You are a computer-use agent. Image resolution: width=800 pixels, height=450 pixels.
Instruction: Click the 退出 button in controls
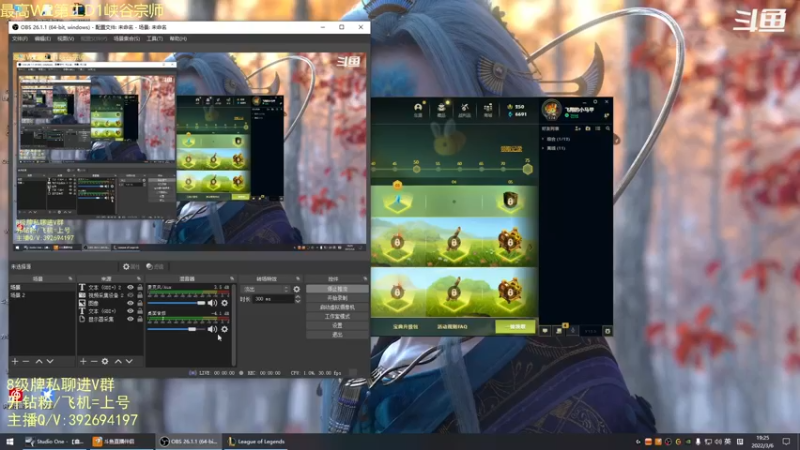[x=337, y=335]
